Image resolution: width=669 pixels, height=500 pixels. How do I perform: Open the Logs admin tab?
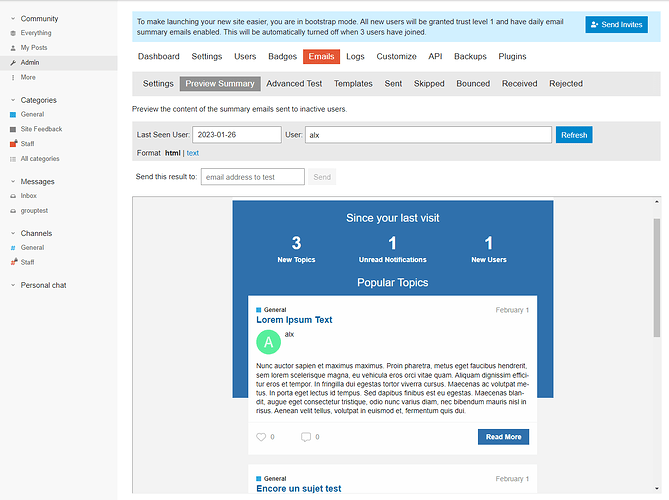pos(355,56)
